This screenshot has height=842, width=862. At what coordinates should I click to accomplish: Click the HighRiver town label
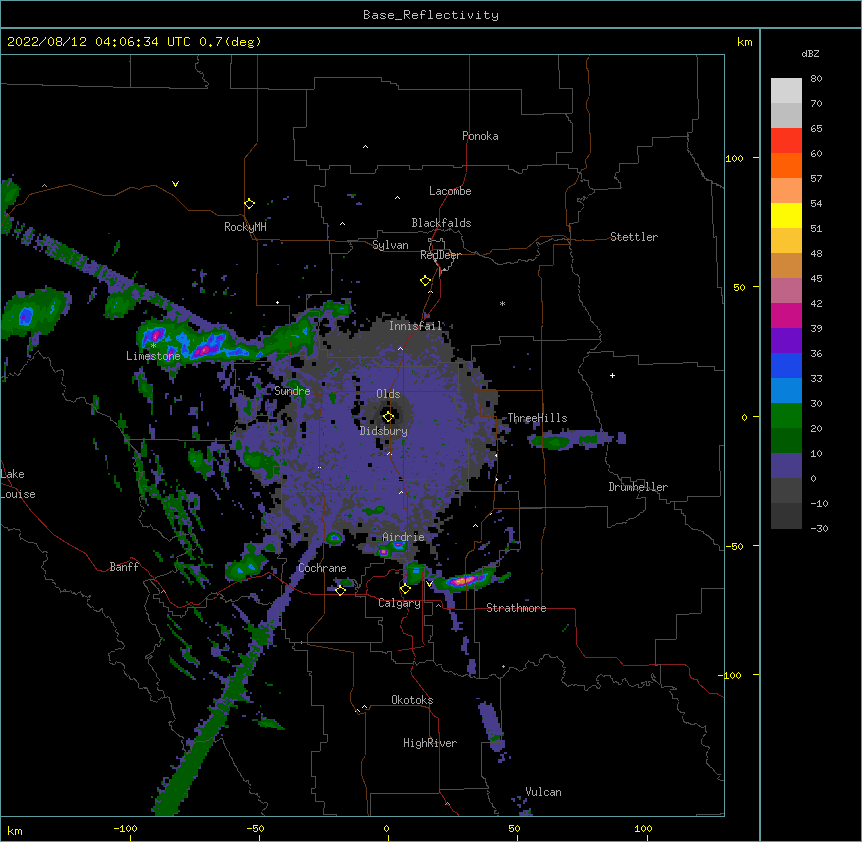(429, 743)
